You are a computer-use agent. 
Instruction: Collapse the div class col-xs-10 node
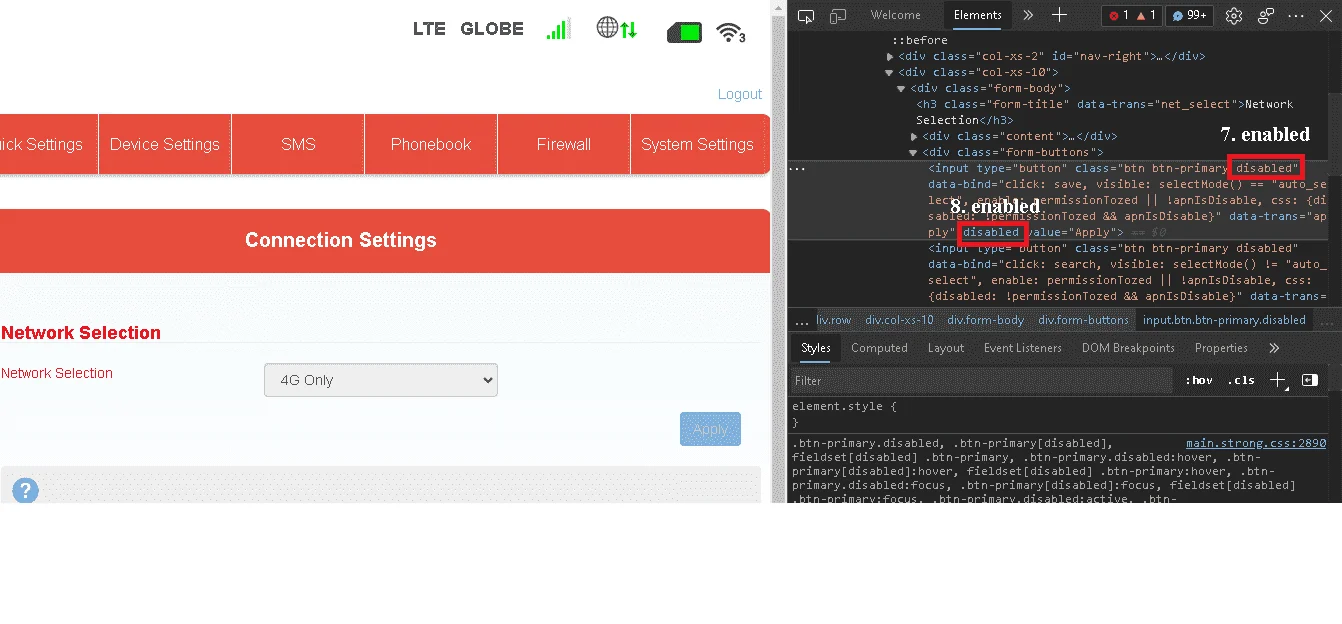[x=890, y=72]
